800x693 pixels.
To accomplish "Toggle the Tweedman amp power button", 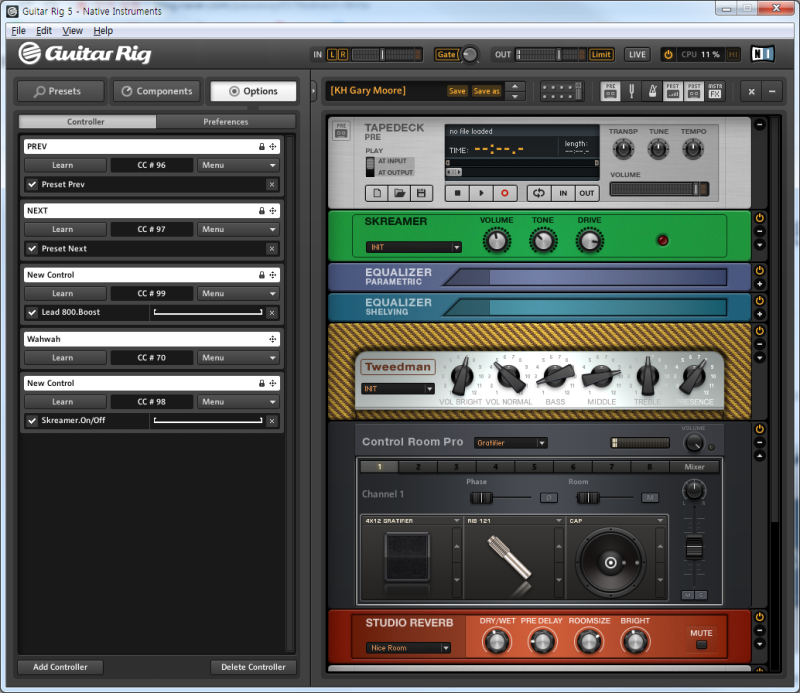I will tap(760, 331).
